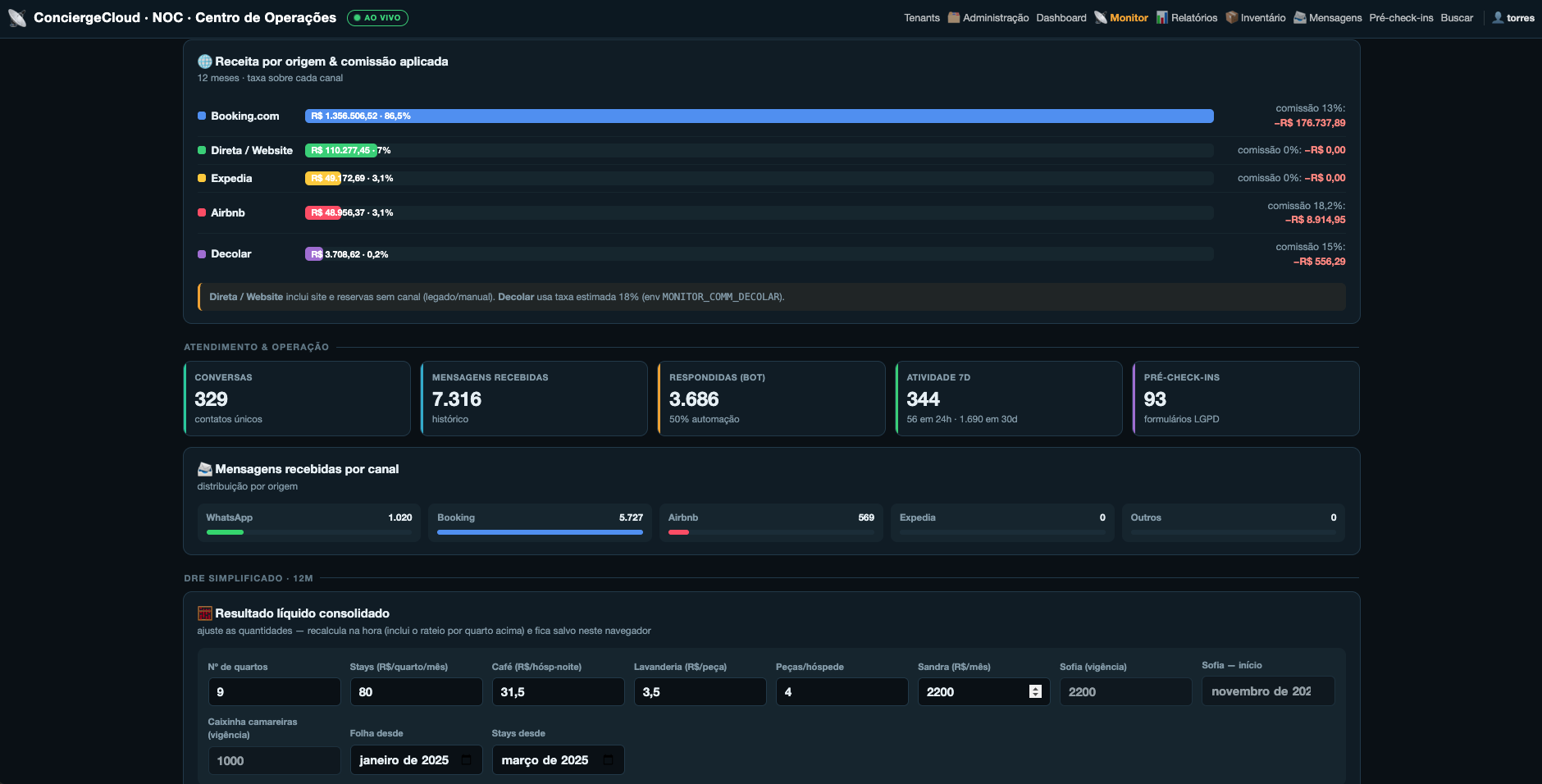
Task: Click the Decolar commission value –R$ 556,29
Action: coord(1320,262)
